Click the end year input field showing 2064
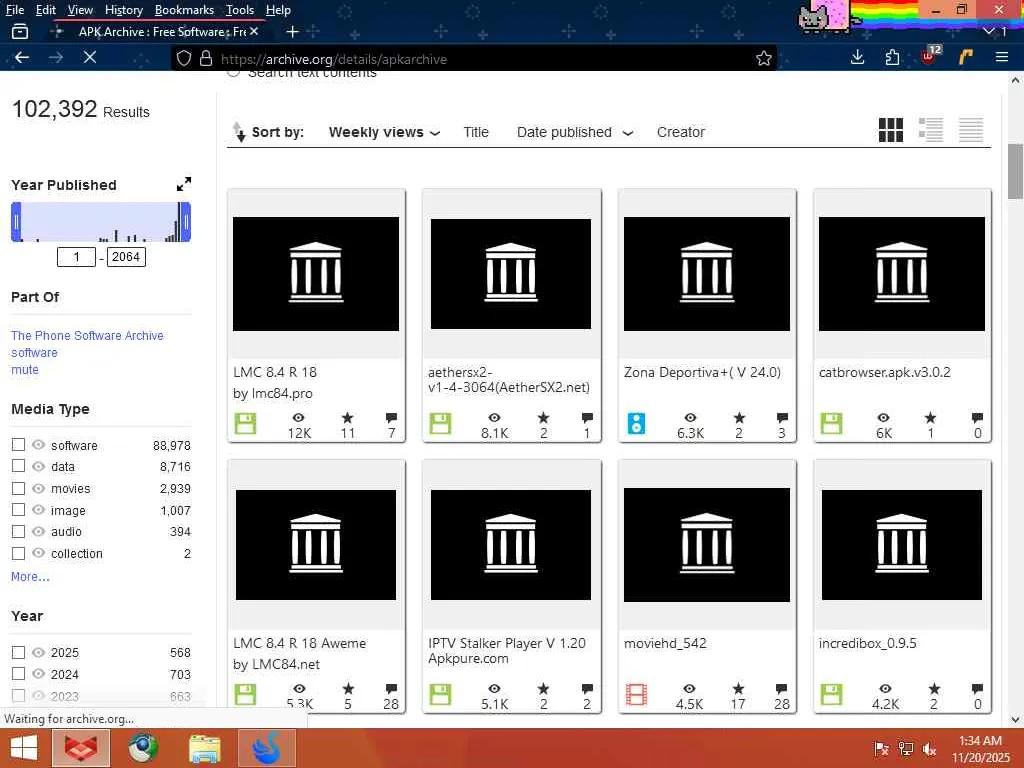The width and height of the screenshot is (1024, 768). (126, 257)
